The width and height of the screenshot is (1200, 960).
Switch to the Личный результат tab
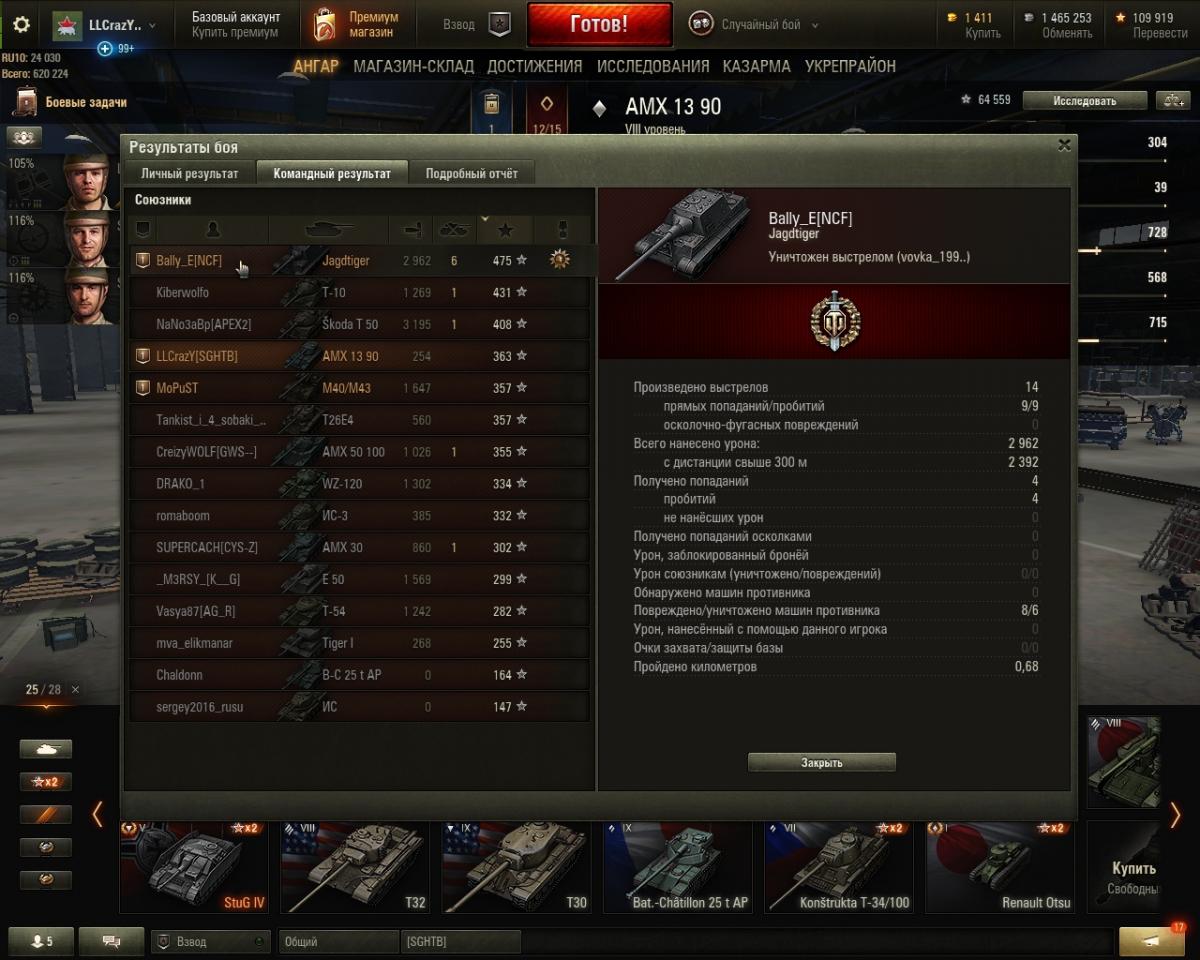coord(189,173)
